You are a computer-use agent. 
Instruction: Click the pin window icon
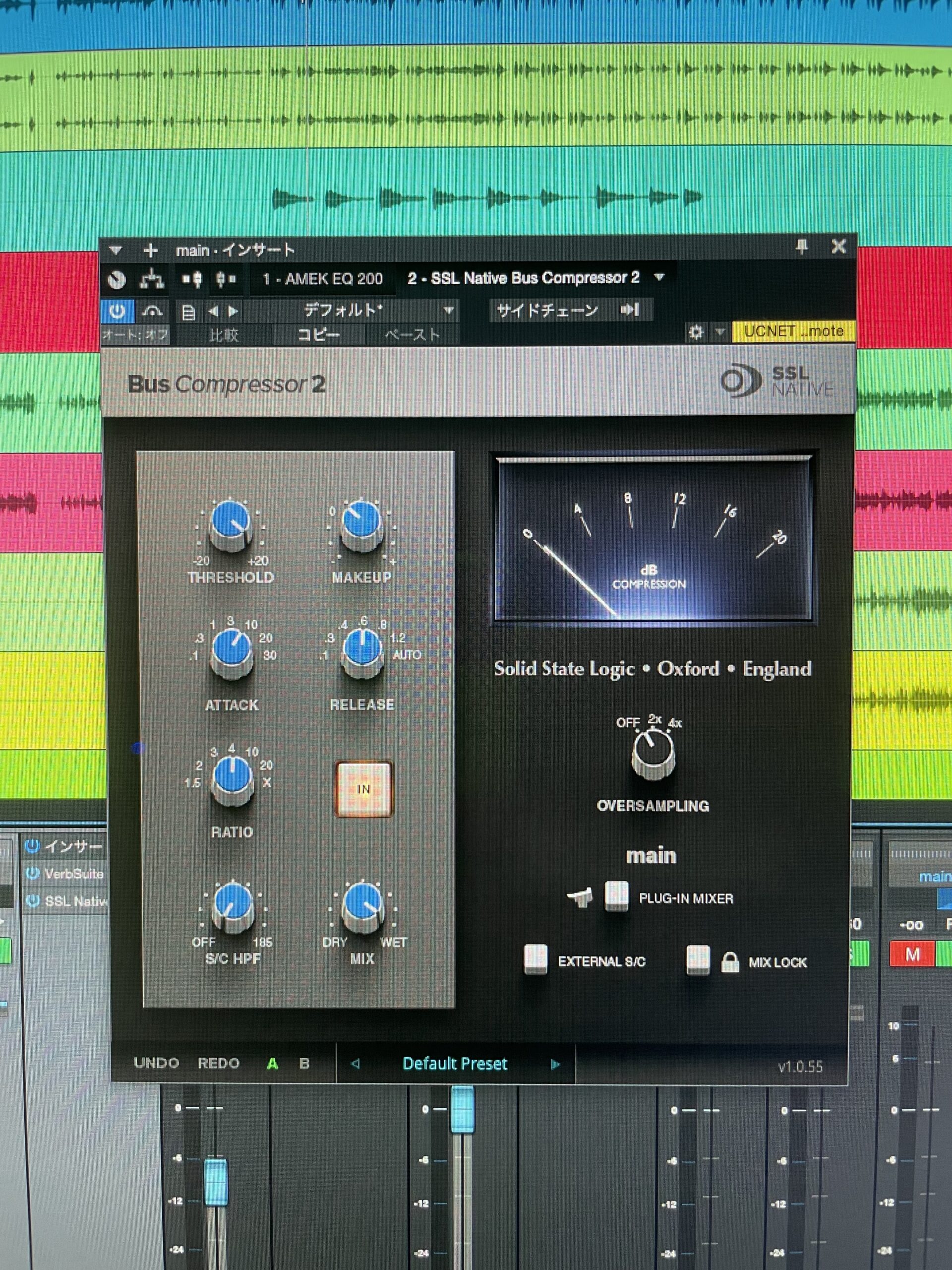pyautogui.click(x=802, y=247)
